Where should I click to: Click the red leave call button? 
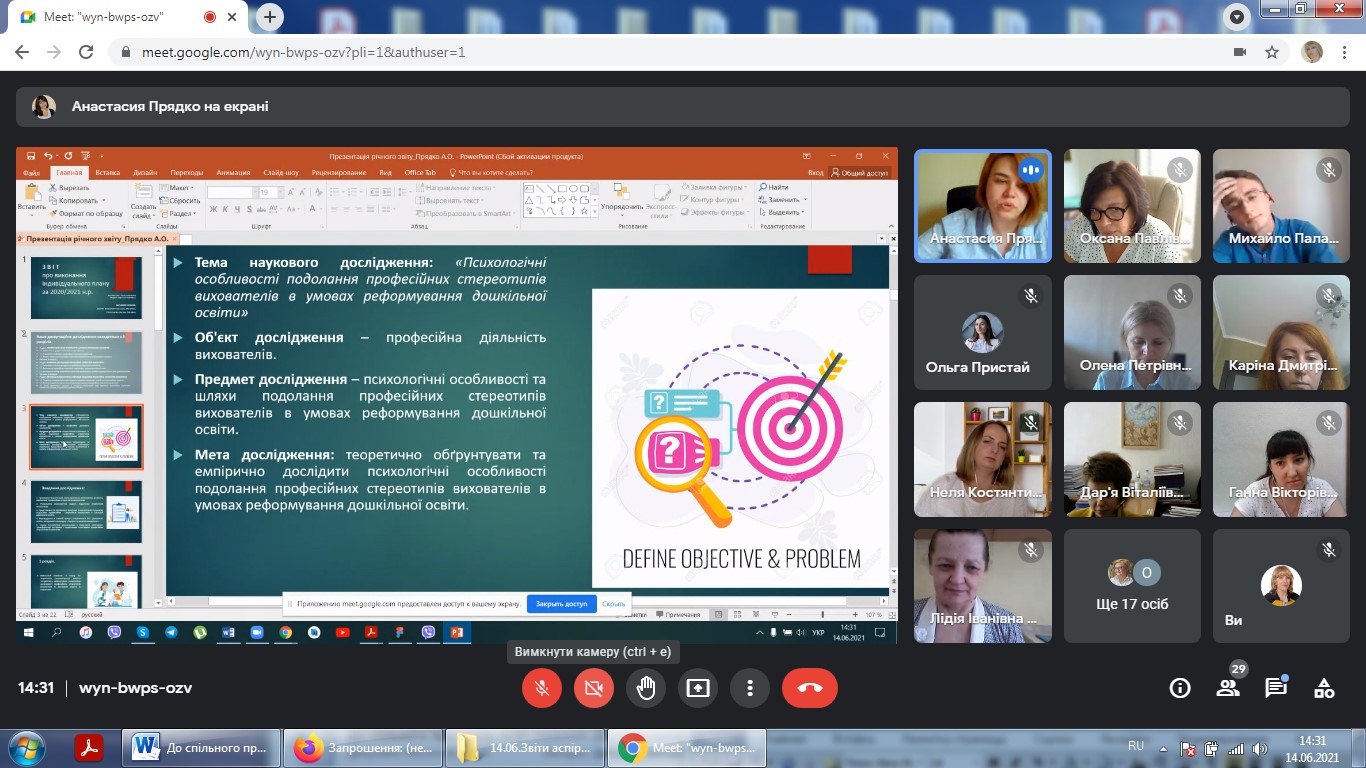pos(809,688)
